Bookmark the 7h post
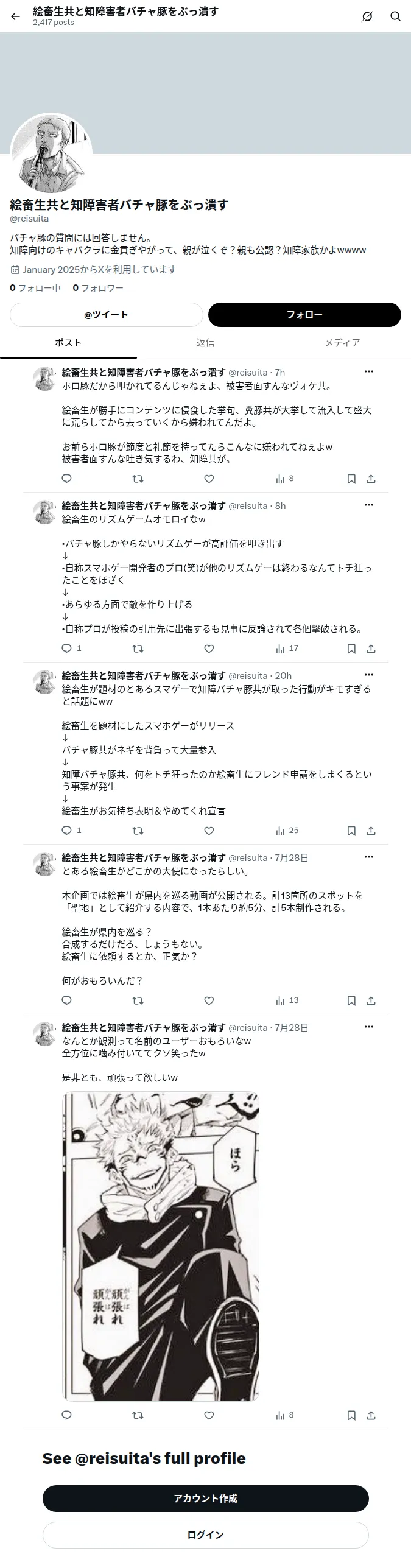 point(351,479)
